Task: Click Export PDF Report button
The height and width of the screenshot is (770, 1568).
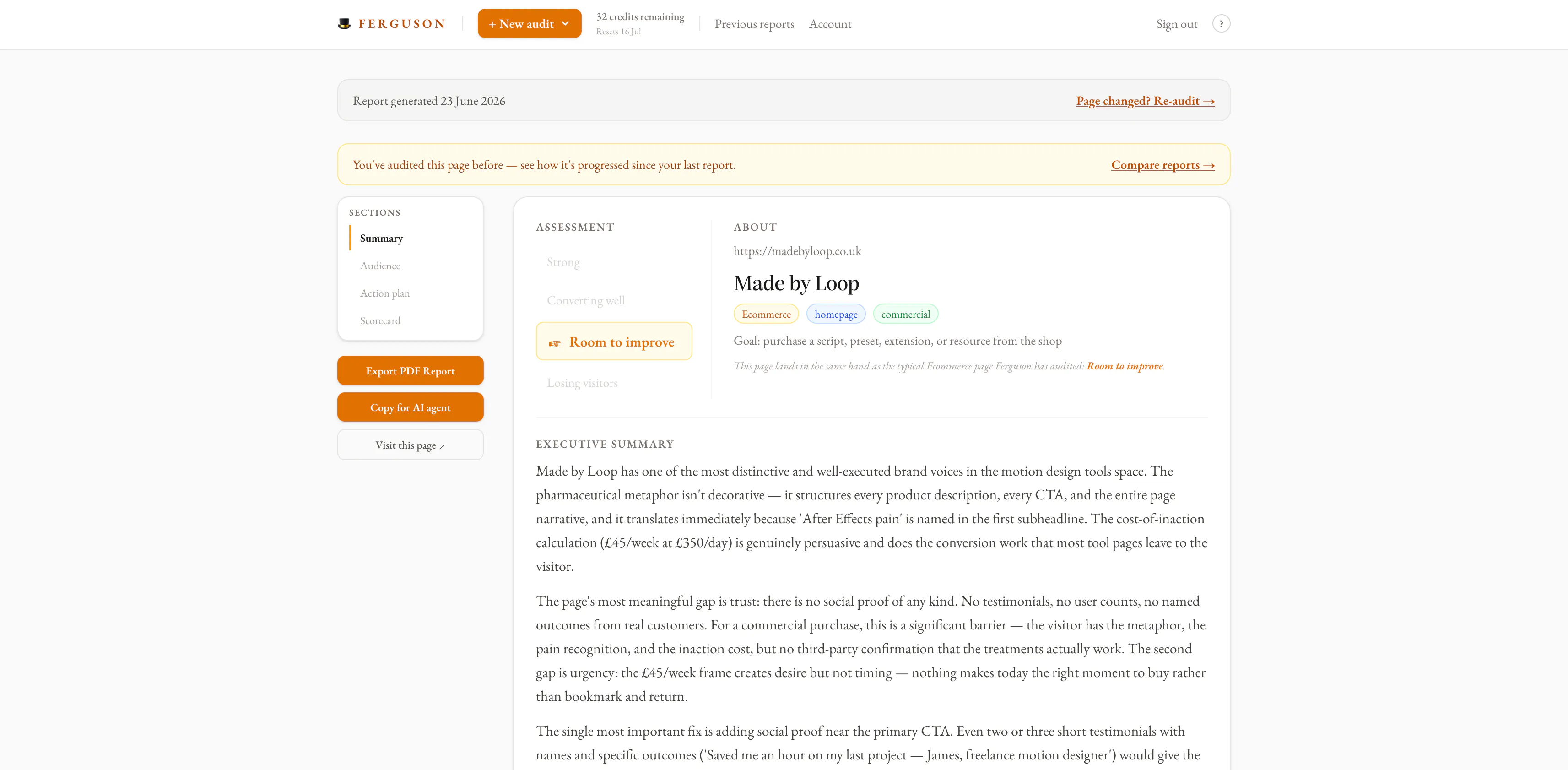Action: 410,371
